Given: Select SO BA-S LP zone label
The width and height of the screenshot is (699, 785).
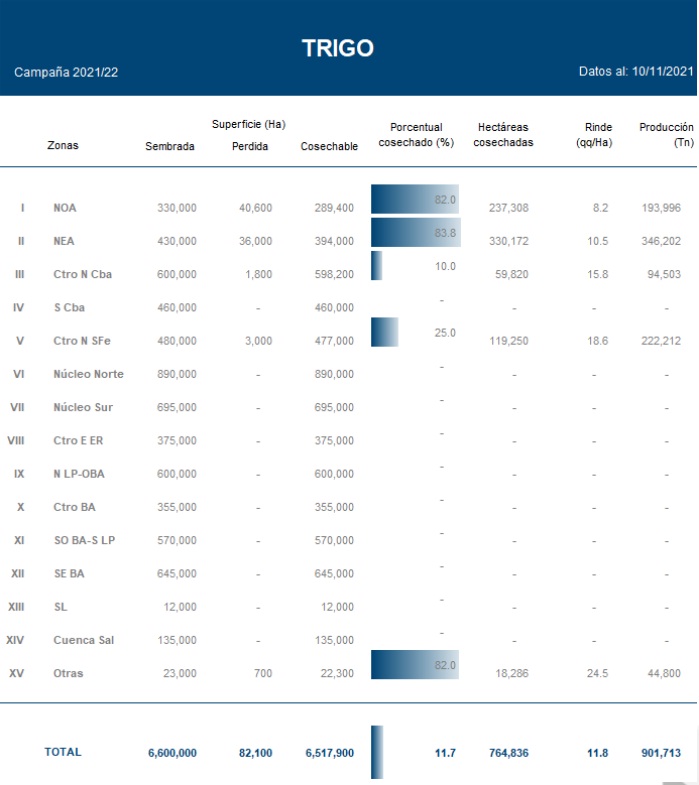Looking at the screenshot, I should 84,540.
